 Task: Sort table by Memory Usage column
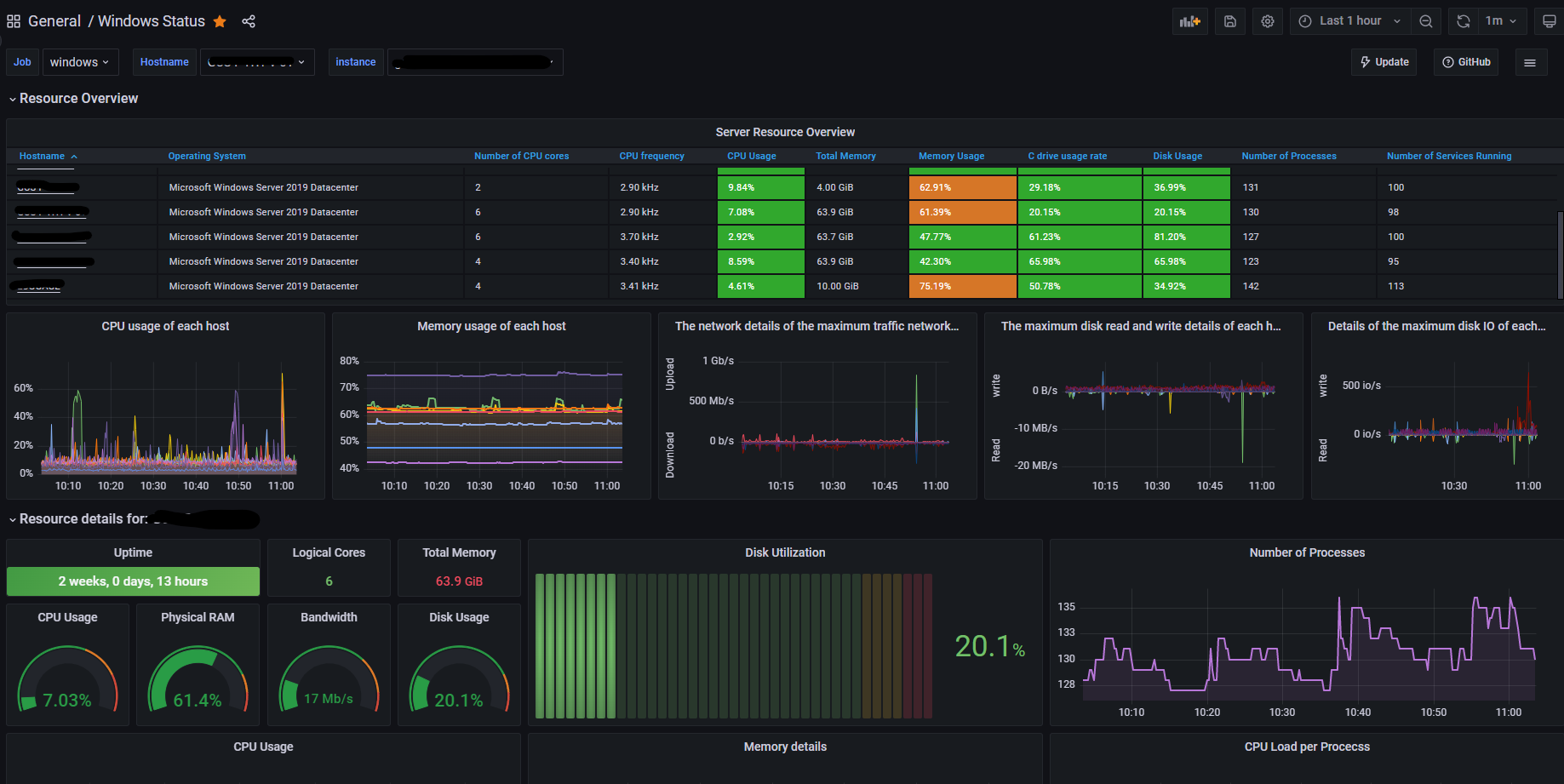click(951, 156)
